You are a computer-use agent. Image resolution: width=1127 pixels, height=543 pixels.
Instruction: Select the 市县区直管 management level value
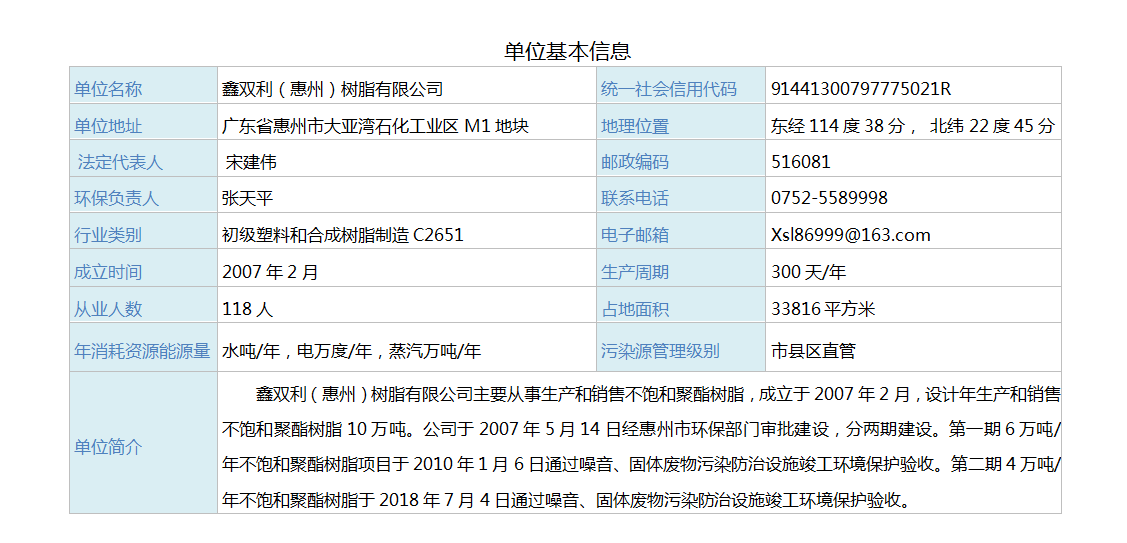813,351
